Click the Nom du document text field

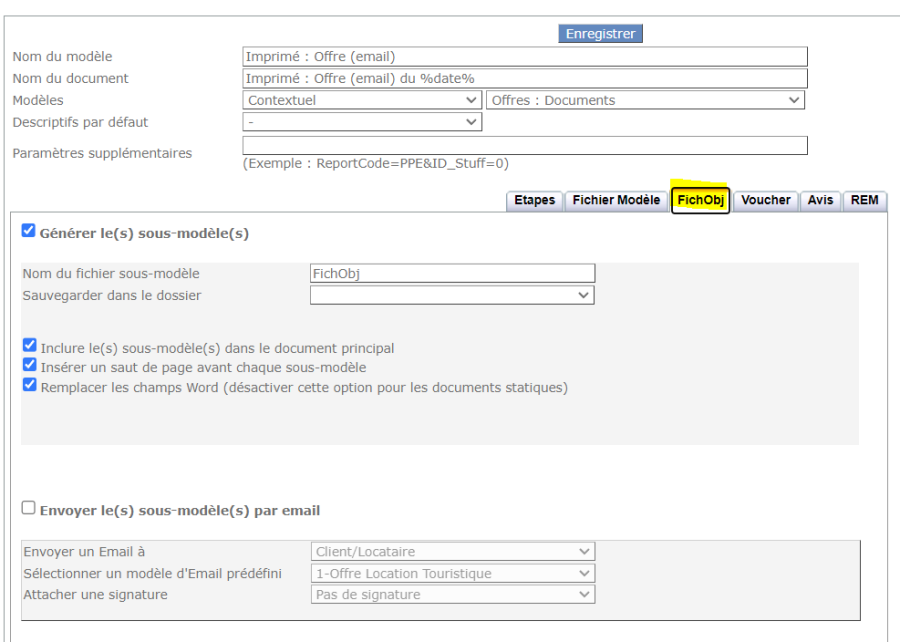pyautogui.click(x=524, y=79)
